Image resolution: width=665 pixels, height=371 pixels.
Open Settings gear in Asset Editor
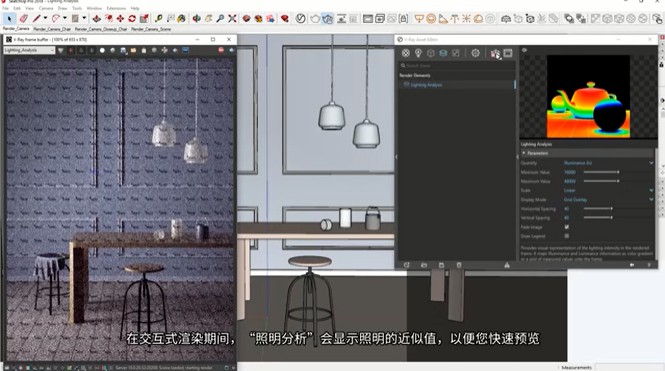475,53
